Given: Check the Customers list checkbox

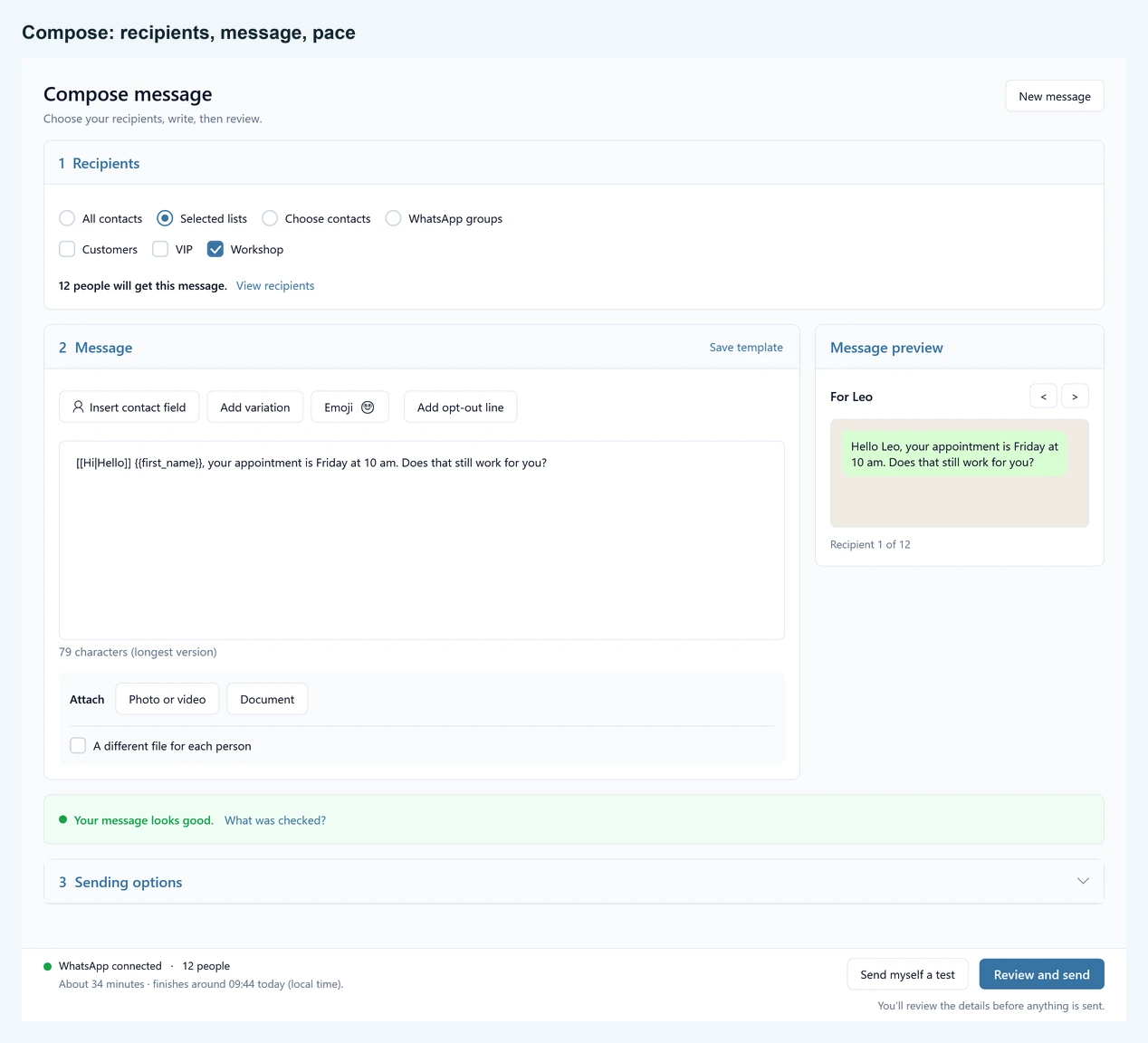Looking at the screenshot, I should pos(67,249).
